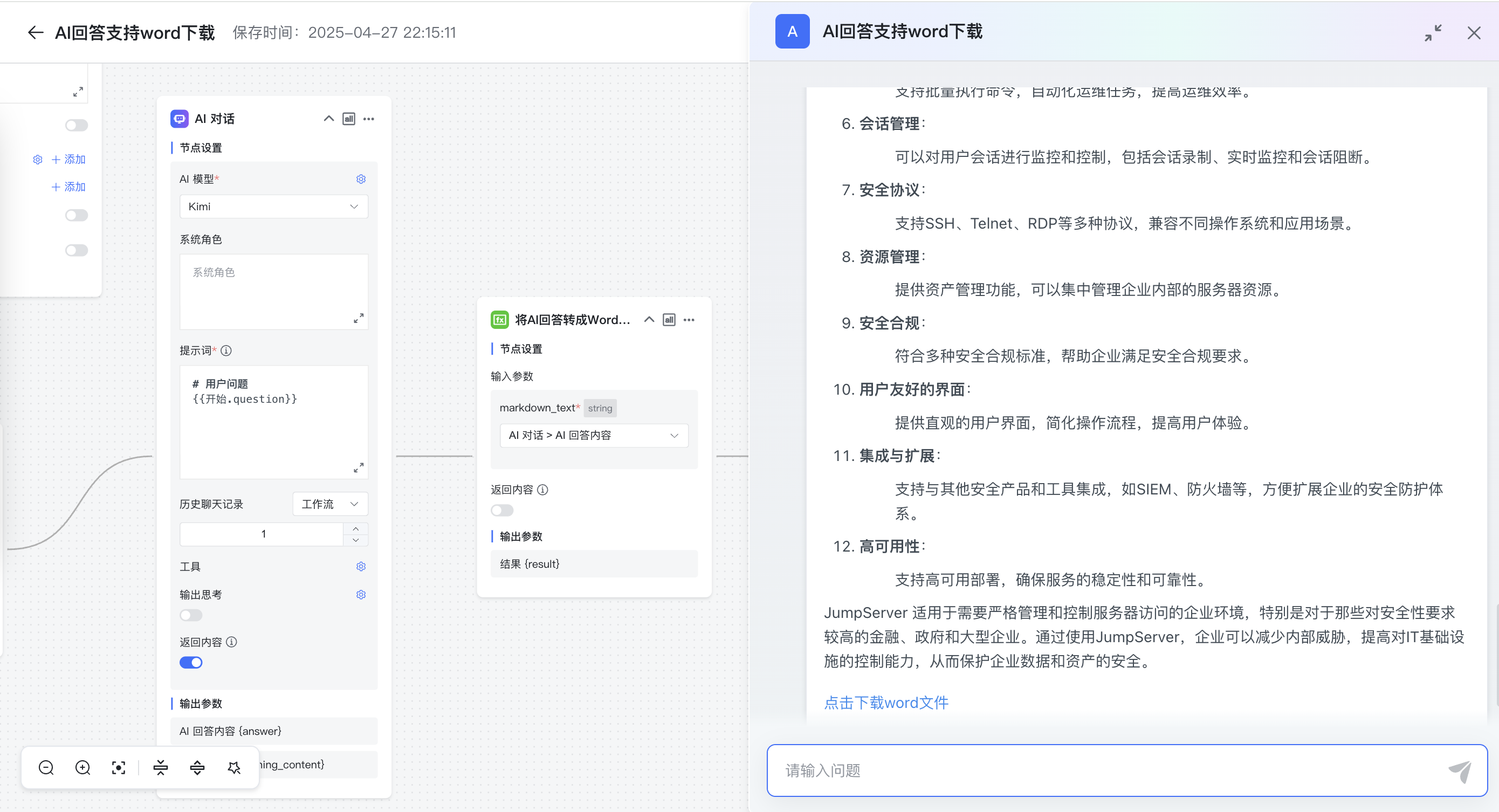Click the back arrow beside workflow title
This screenshot has width=1499, height=812.
tap(36, 32)
